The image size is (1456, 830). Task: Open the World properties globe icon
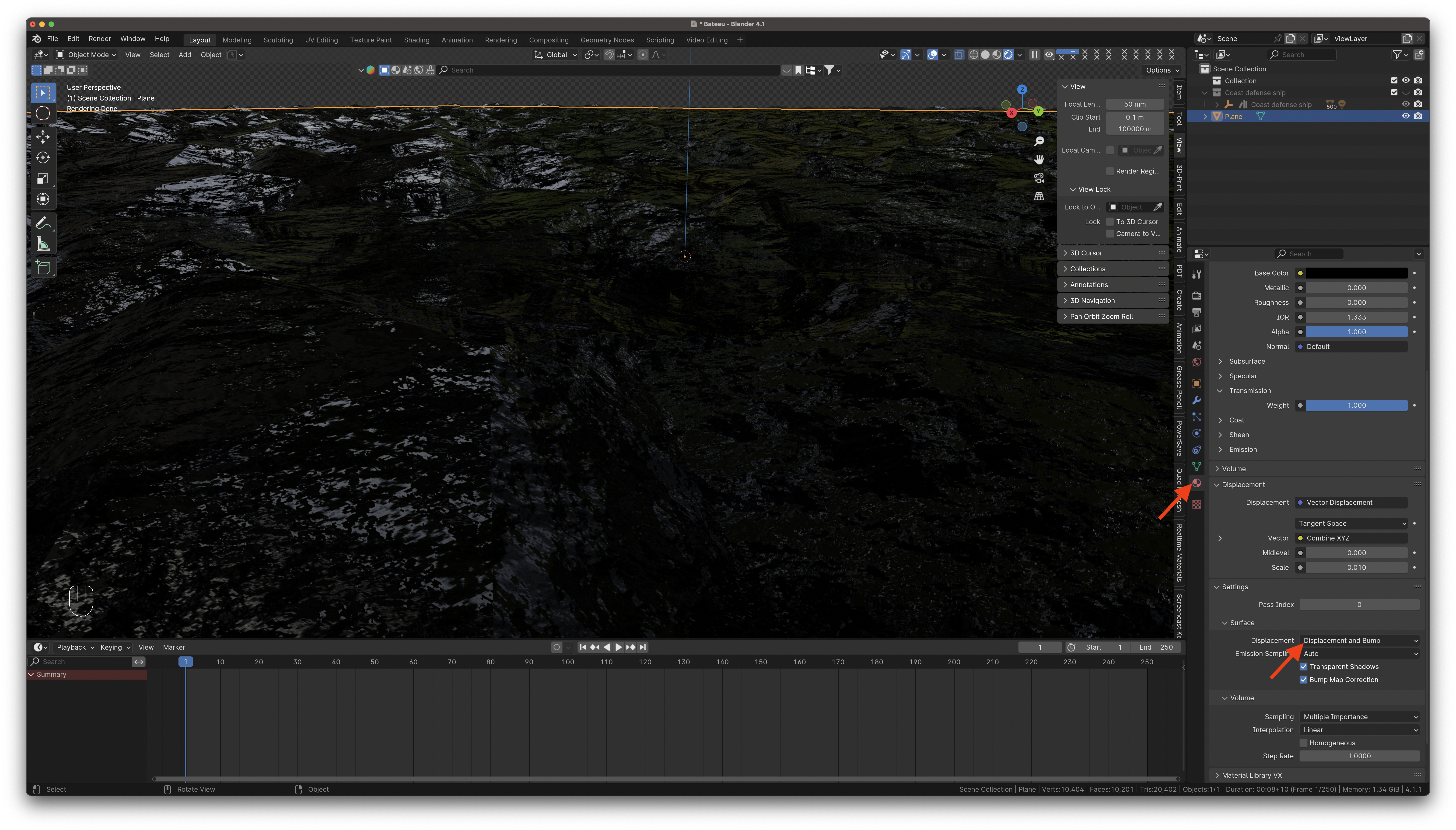point(1197,362)
